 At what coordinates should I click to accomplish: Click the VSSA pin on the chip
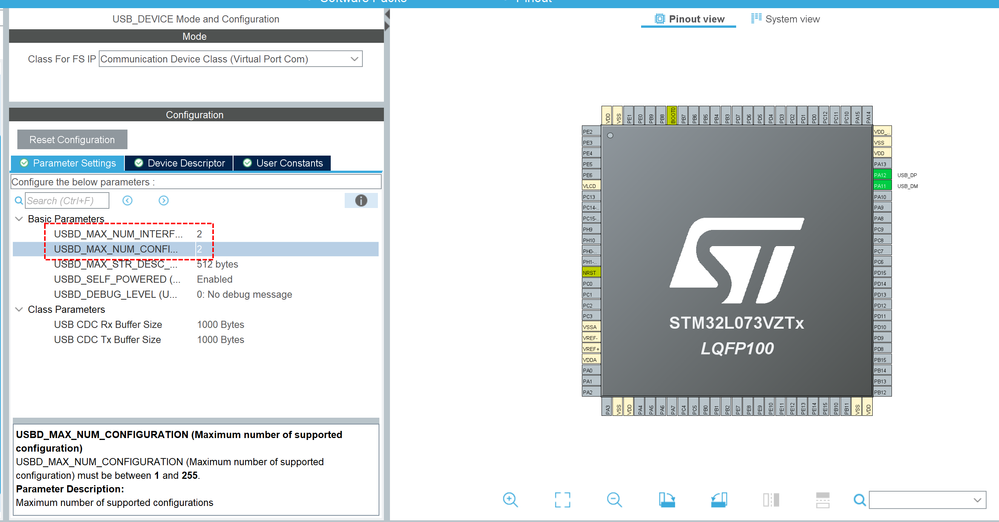point(591,327)
